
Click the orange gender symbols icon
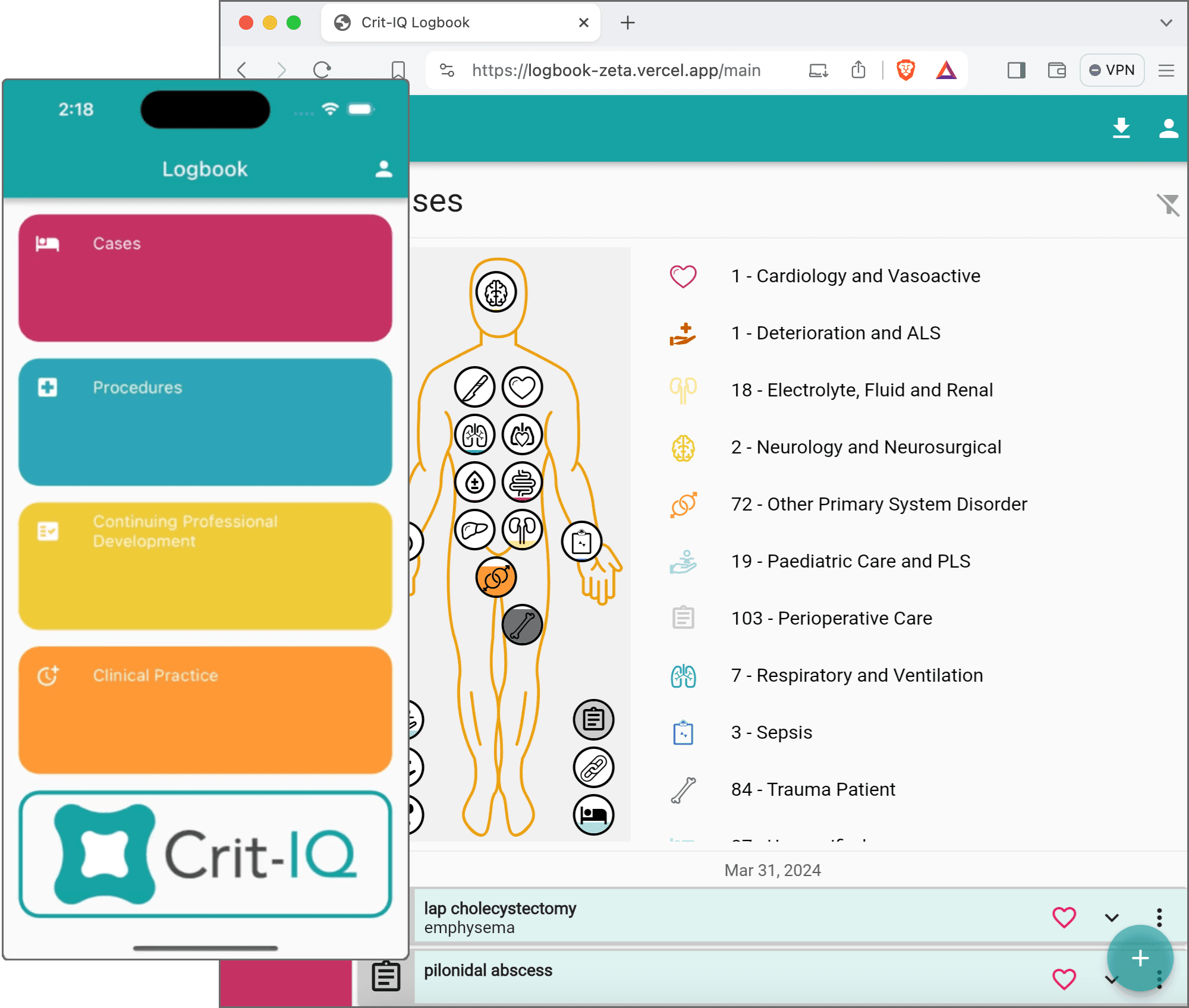pos(496,578)
